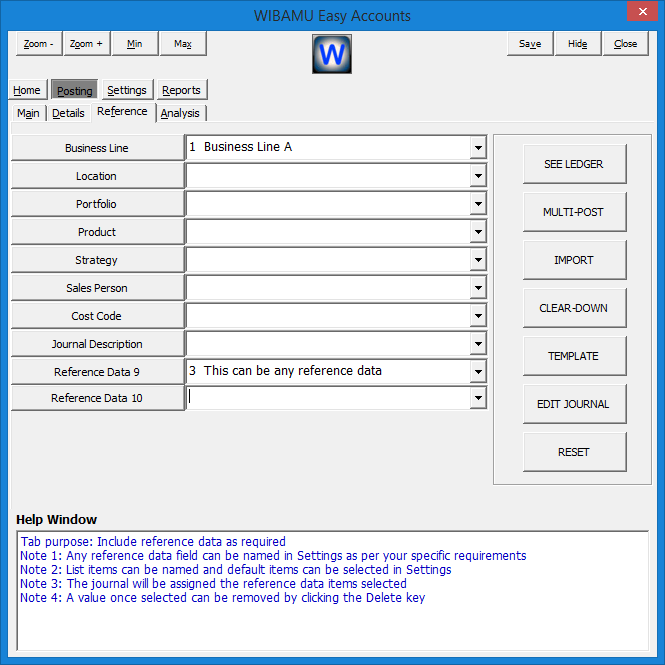Save using the Save button
The image size is (665, 665).
click(x=530, y=43)
